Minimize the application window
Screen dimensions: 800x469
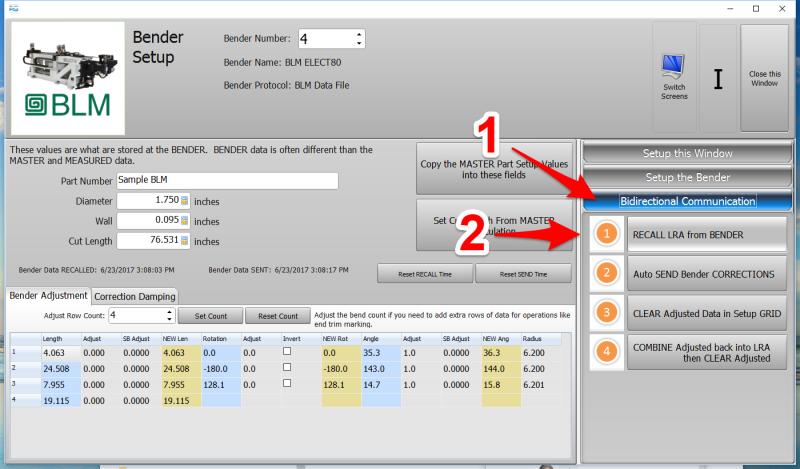[x=730, y=9]
